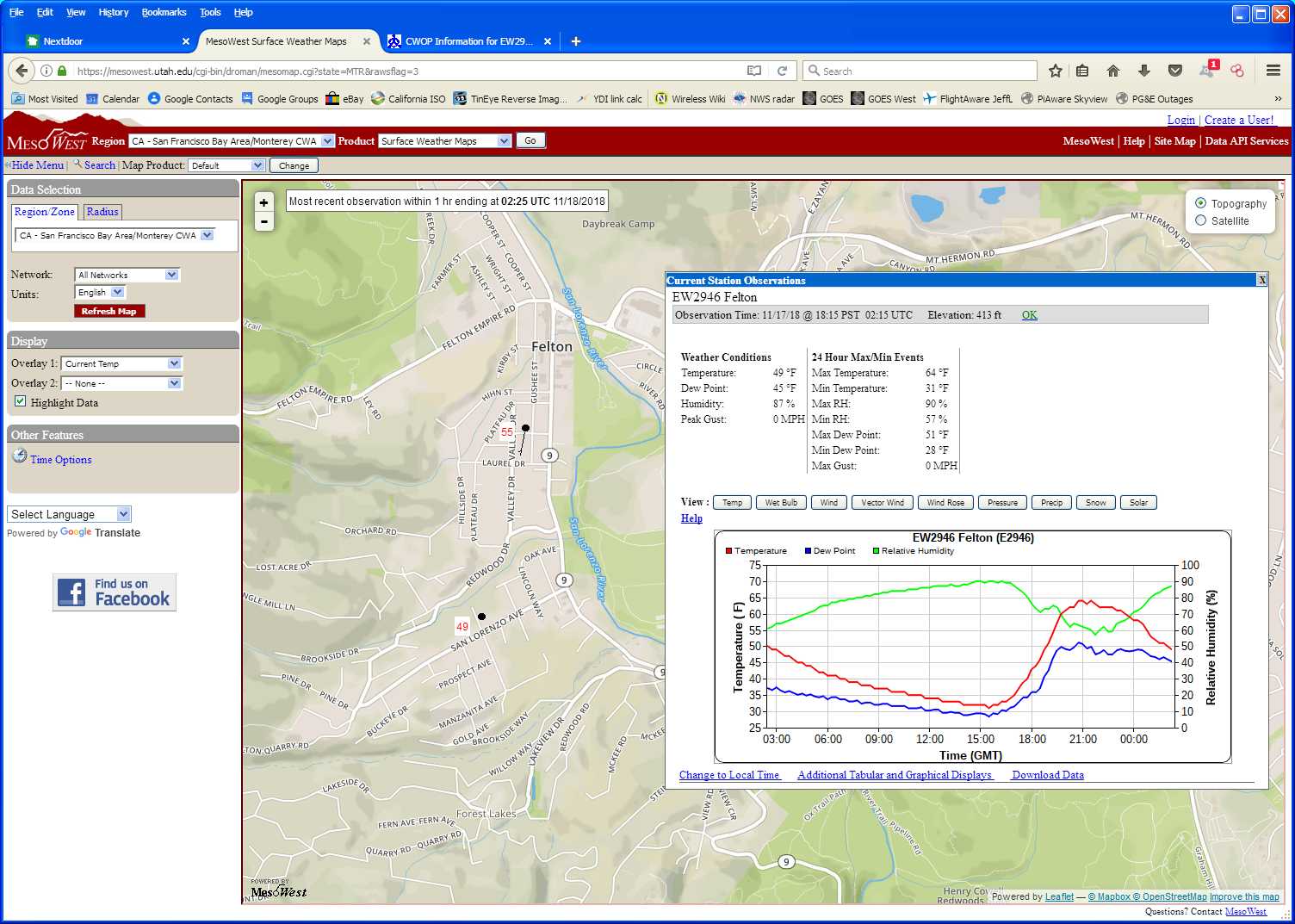
Task: Open the Firefox downloads arrow icon
Action: click(1143, 71)
